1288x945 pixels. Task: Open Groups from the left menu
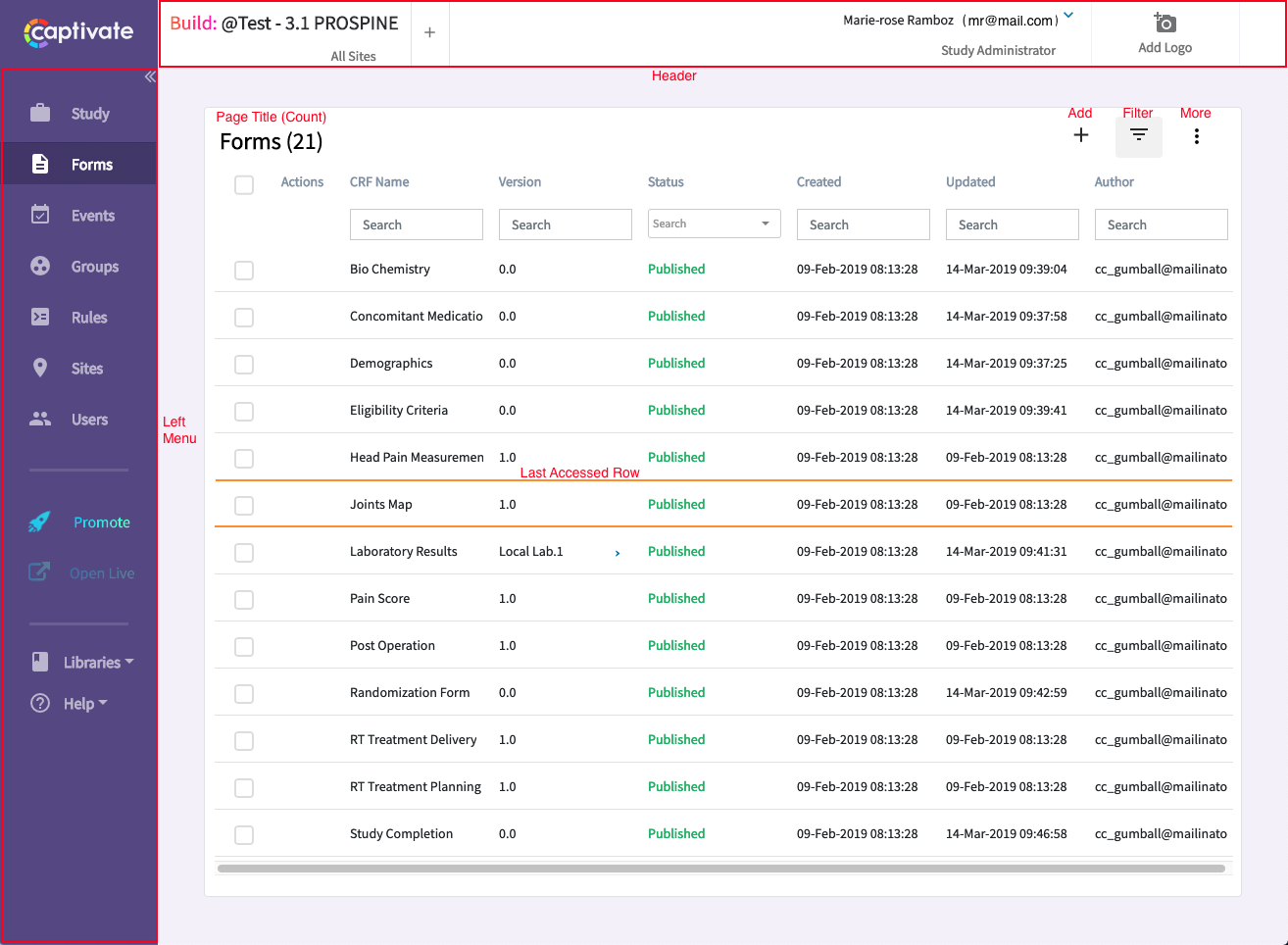pyautogui.click(x=94, y=267)
